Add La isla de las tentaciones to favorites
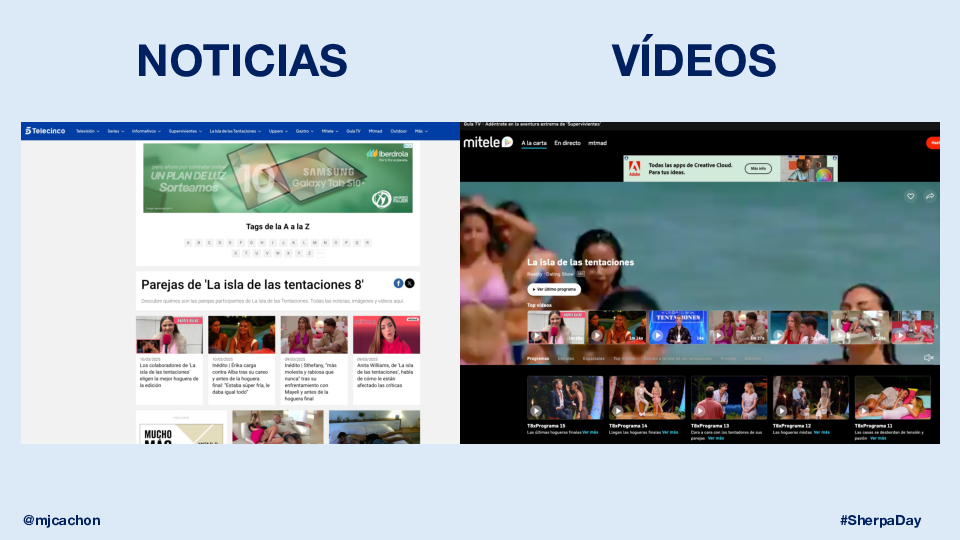 pyautogui.click(x=910, y=197)
